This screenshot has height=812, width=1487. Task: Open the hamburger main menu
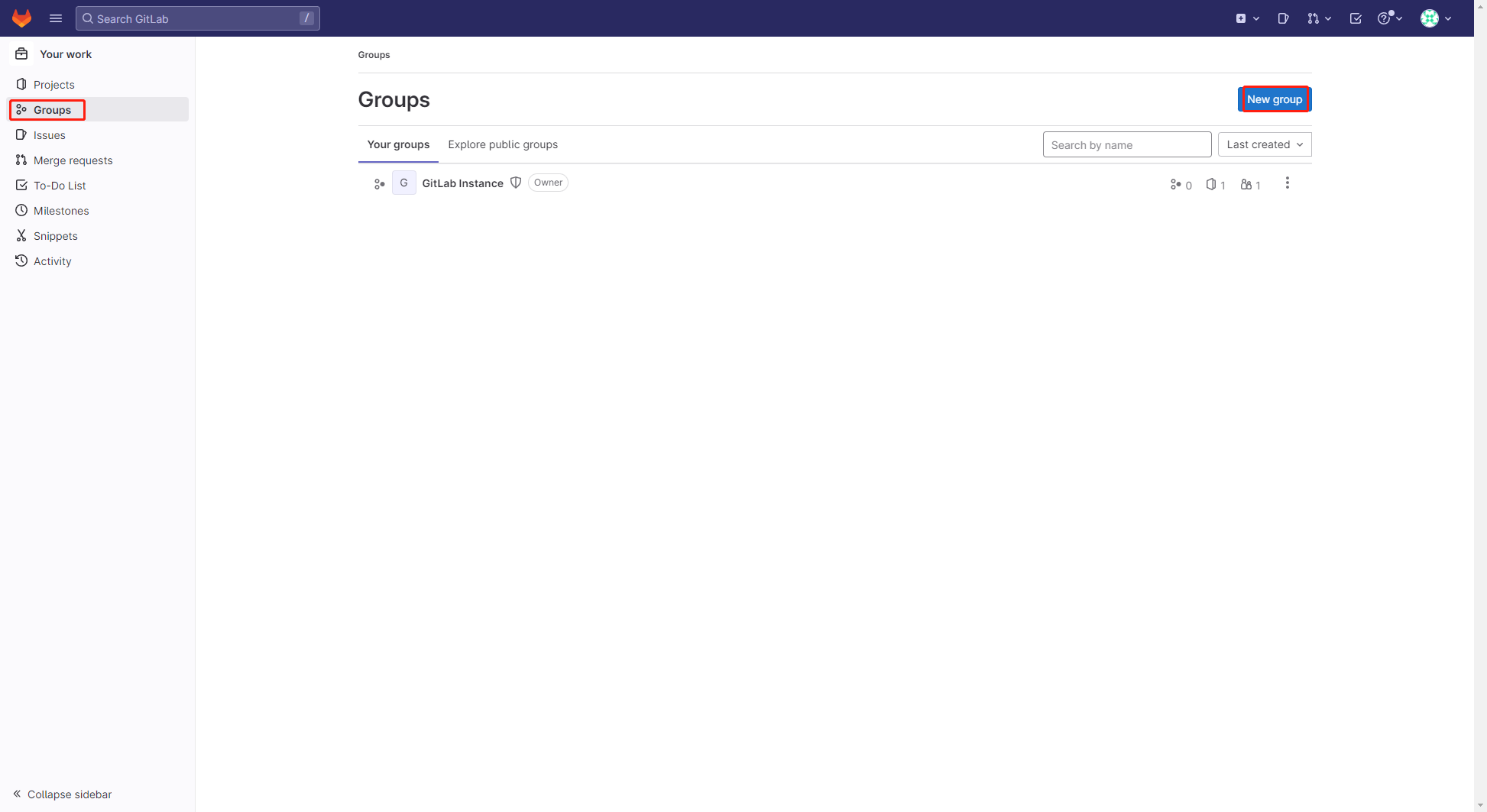tap(56, 18)
